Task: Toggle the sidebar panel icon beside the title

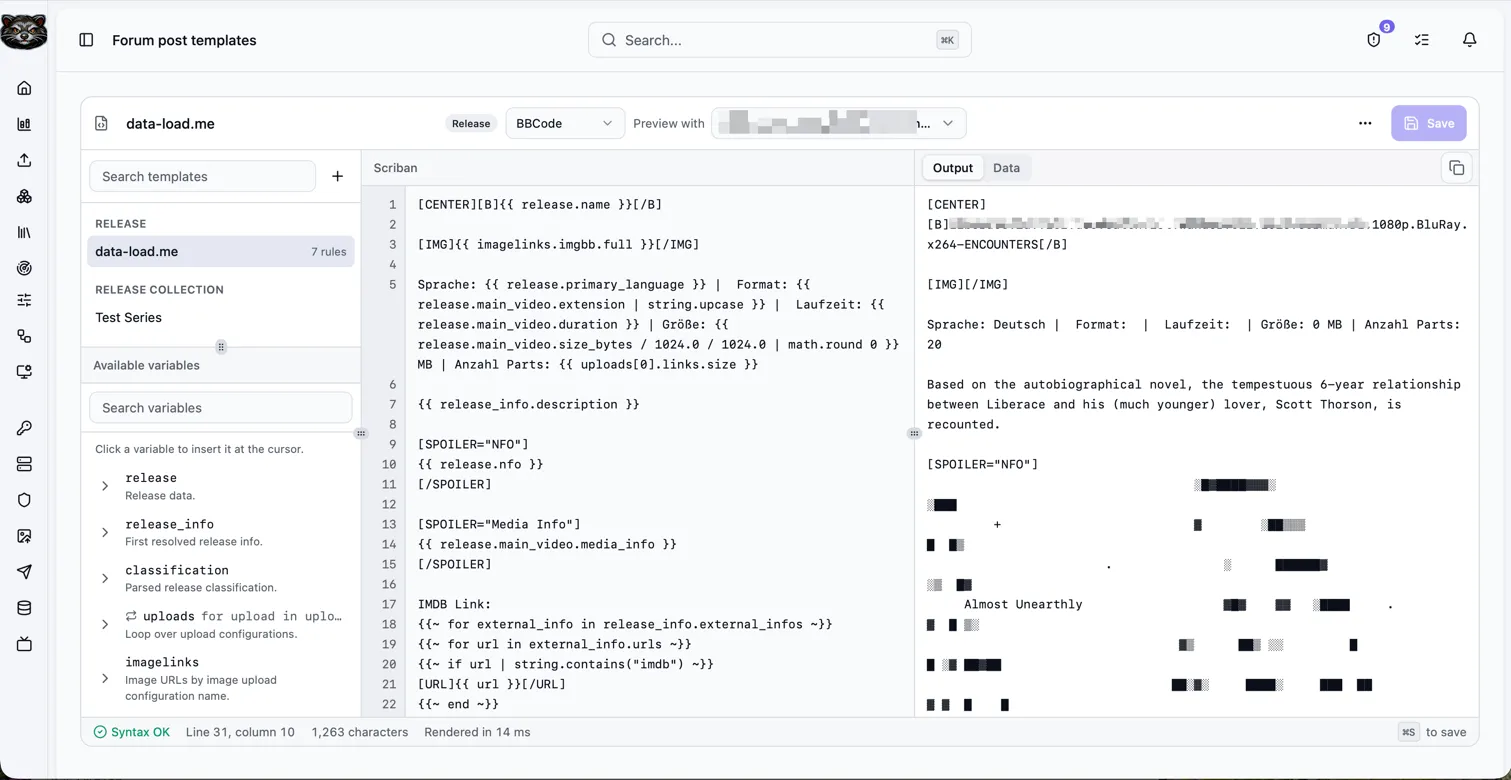Action: pyautogui.click(x=86, y=40)
